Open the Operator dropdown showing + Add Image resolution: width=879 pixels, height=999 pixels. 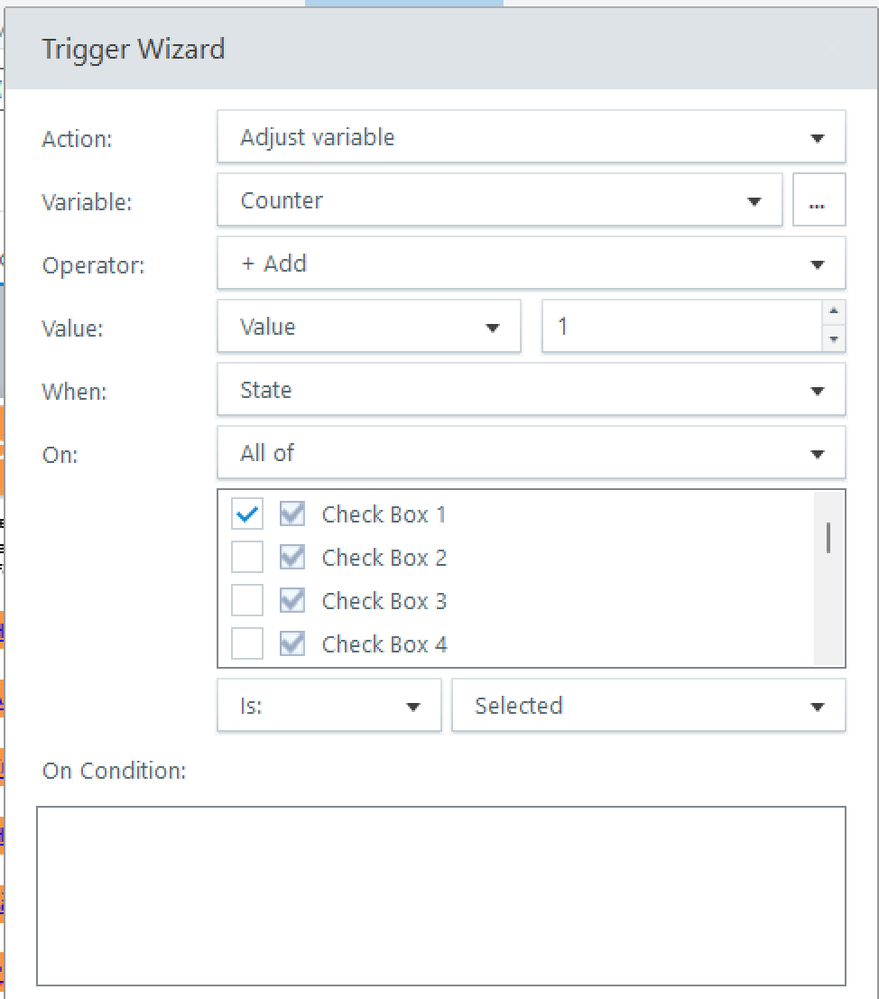(530, 264)
